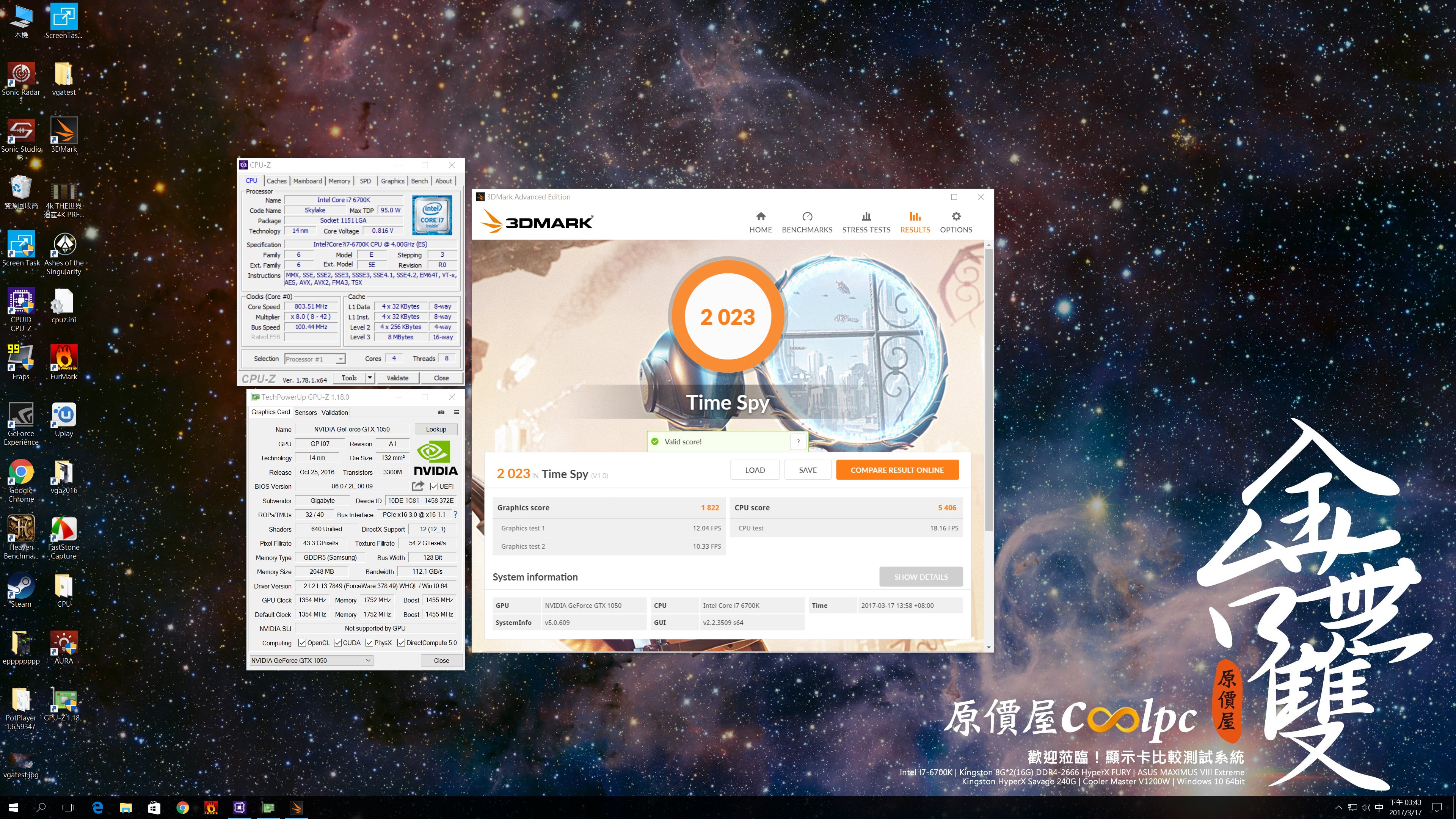Open the Google Chrome desktop shortcut

click(x=21, y=481)
